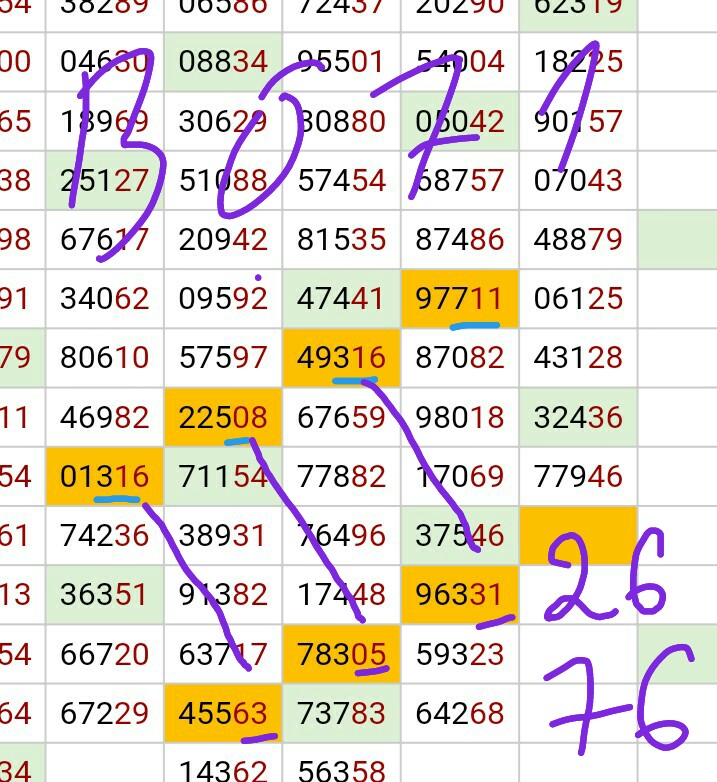Image resolution: width=717 pixels, height=782 pixels.
Task: Click on cell 06125
Action: [578, 299]
